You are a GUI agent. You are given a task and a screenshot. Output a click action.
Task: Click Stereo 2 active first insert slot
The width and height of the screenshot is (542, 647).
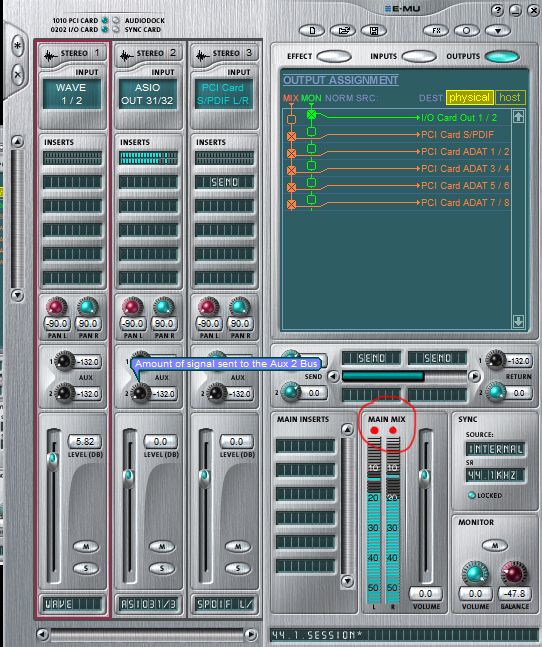(148, 158)
